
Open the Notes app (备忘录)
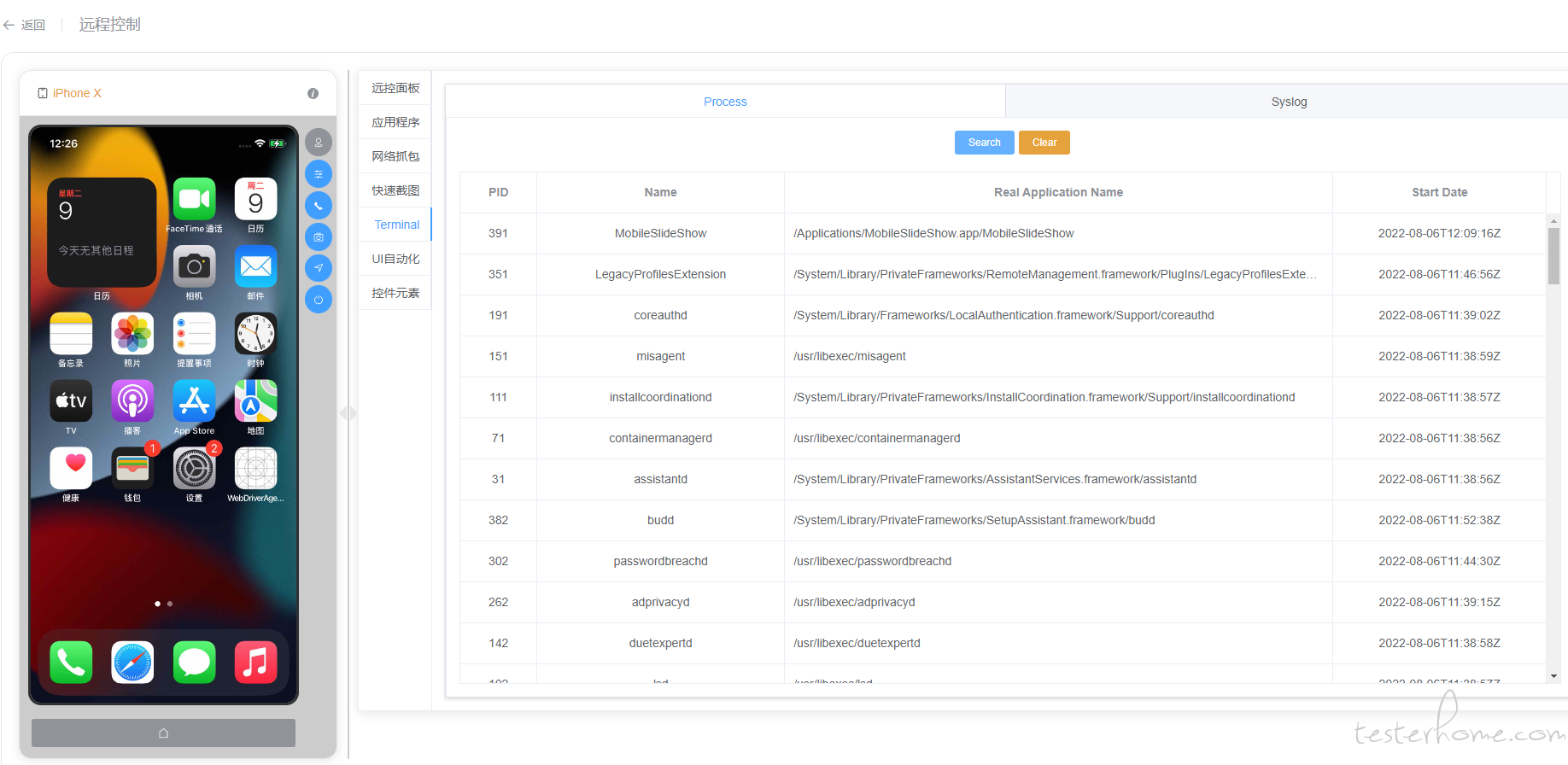[71, 334]
